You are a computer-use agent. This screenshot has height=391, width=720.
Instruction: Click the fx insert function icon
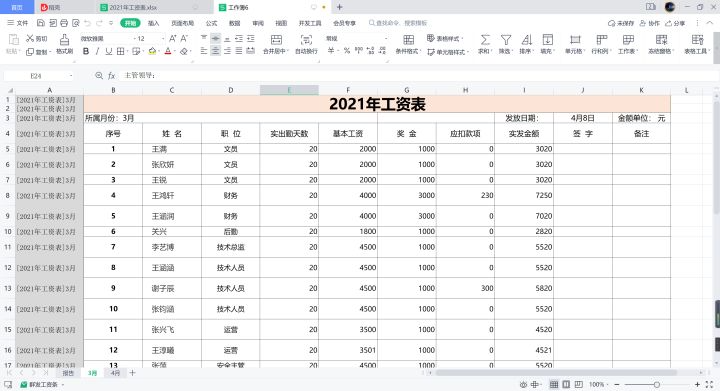[x=111, y=76]
